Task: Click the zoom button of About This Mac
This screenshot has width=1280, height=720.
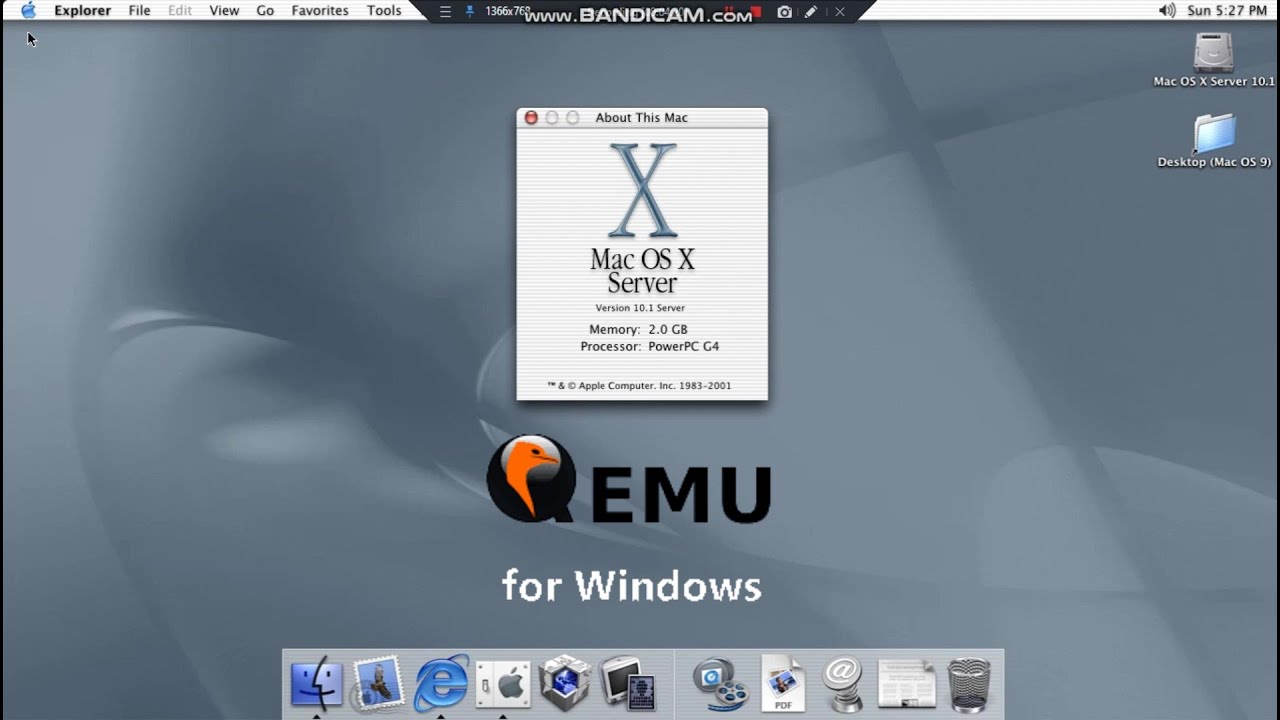Action: tap(573, 117)
